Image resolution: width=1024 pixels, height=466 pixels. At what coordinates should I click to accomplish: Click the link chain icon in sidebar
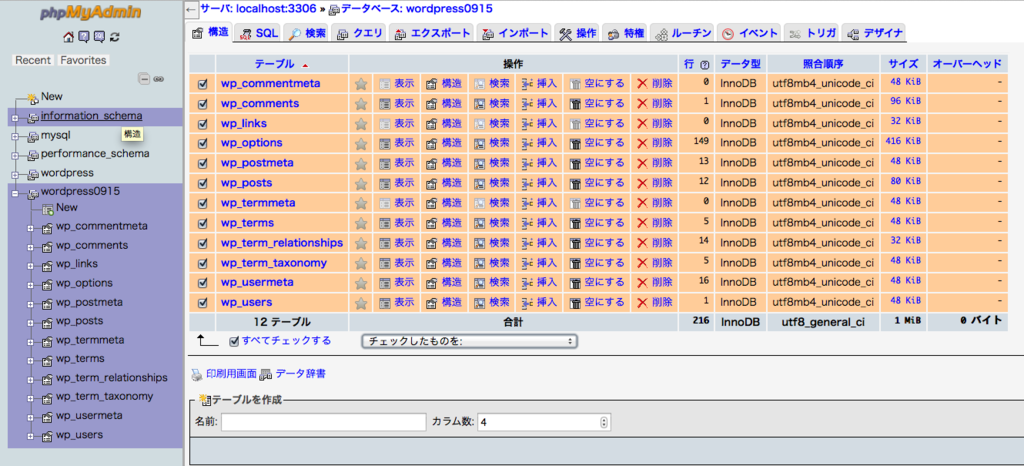(159, 79)
